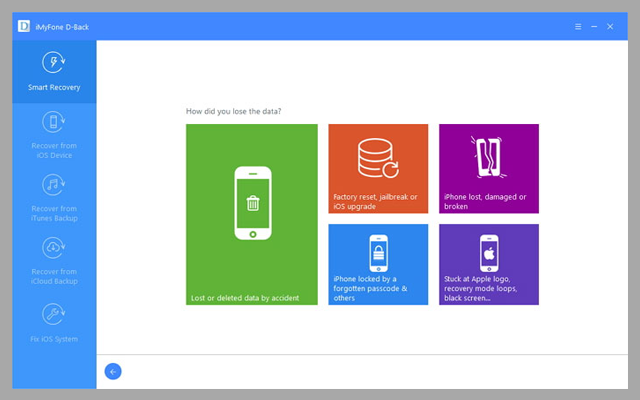This screenshot has height=400, width=640.
Task: Choose the Recover from iCloud Backup icon
Action: pos(54,247)
